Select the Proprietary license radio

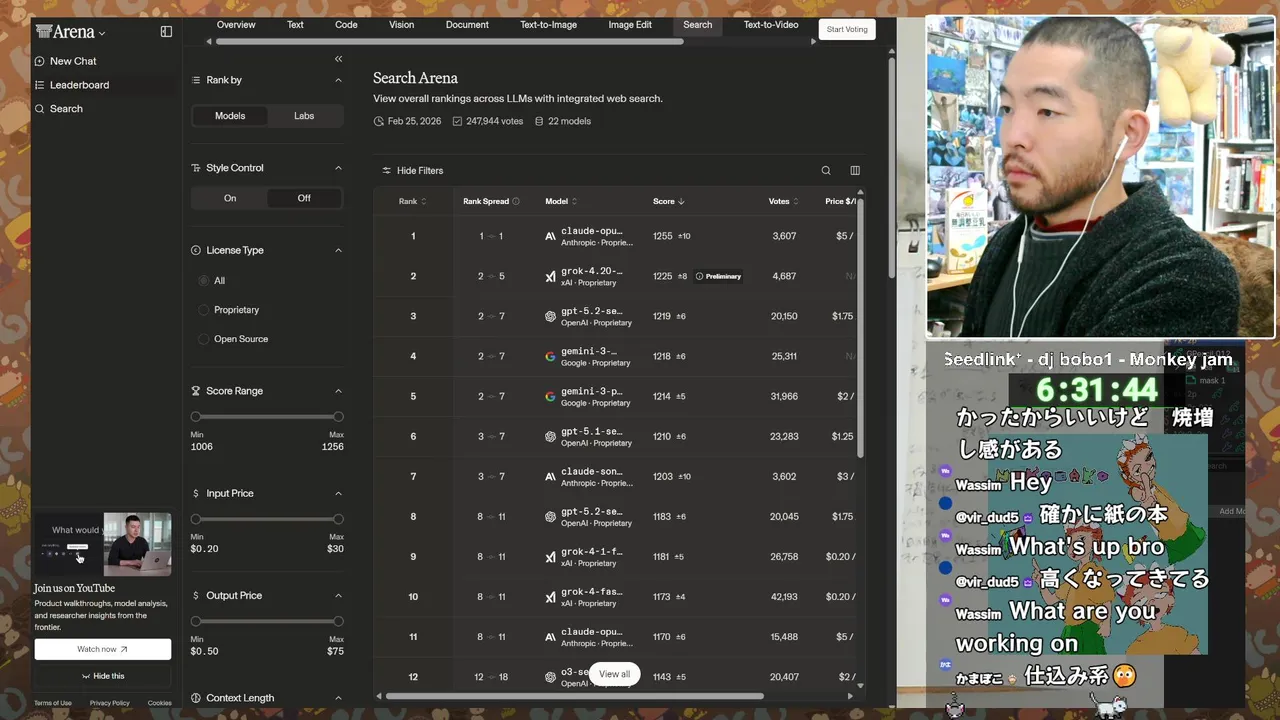(x=204, y=310)
